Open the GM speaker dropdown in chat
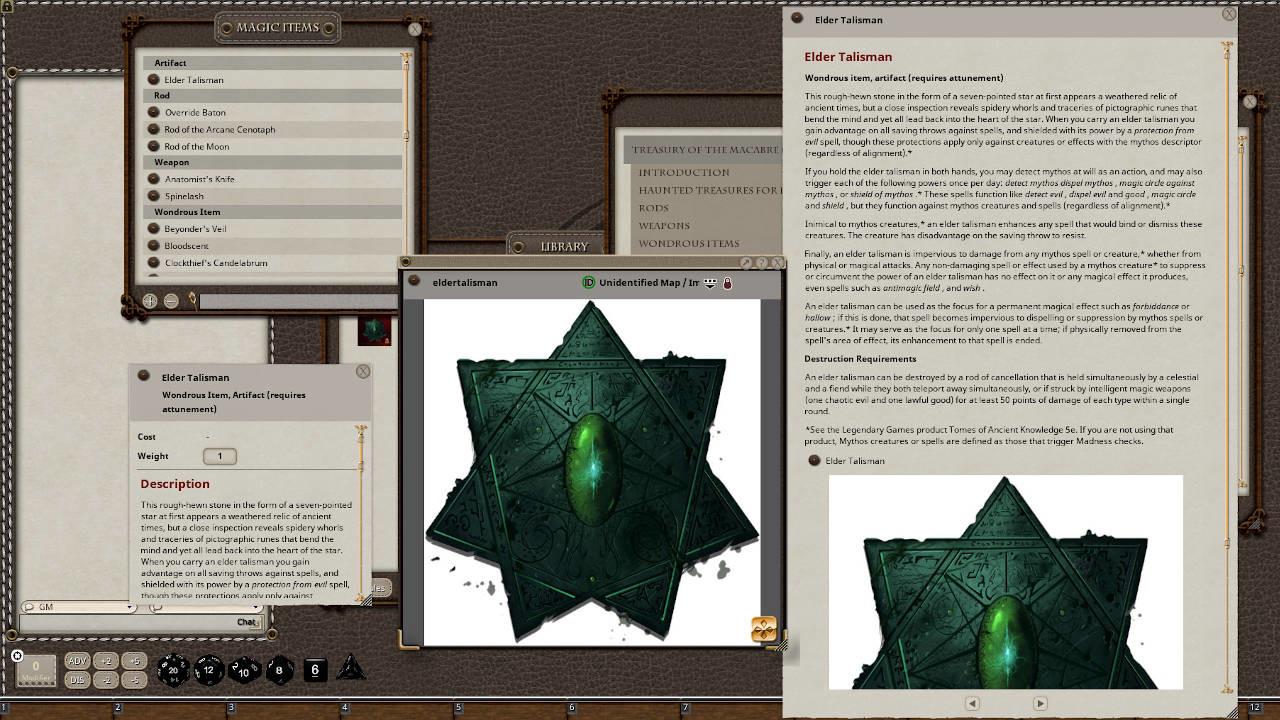Viewport: 1280px width, 720px height. tap(78, 607)
